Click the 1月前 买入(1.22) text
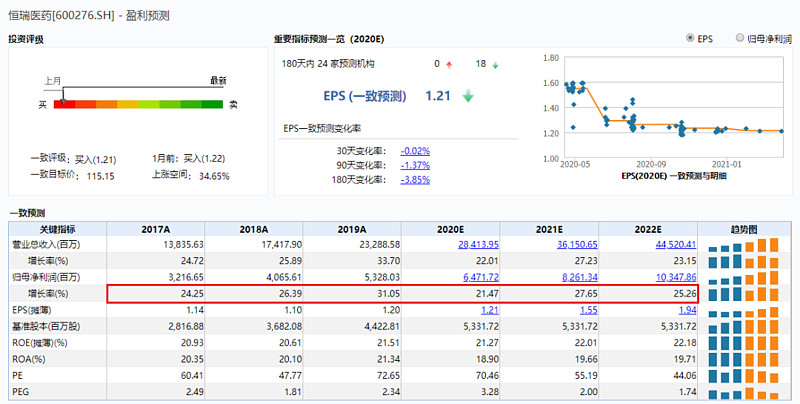 (x=189, y=159)
